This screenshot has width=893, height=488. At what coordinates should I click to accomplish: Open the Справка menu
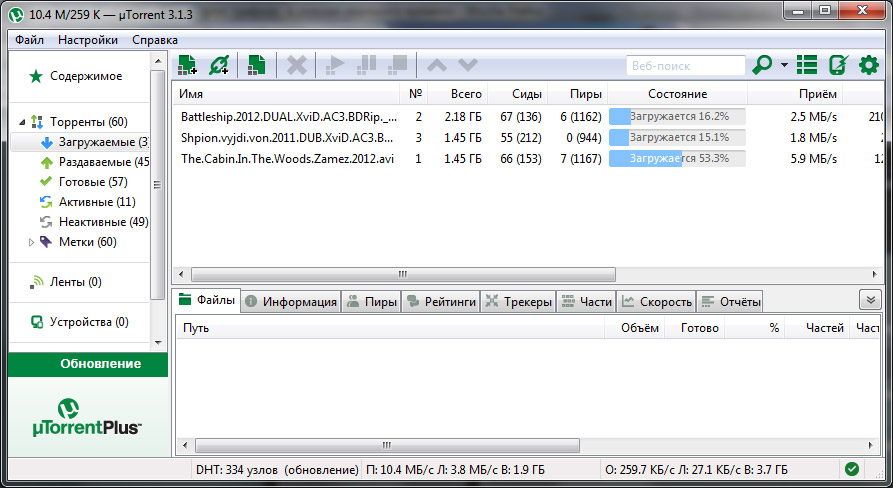pos(155,40)
